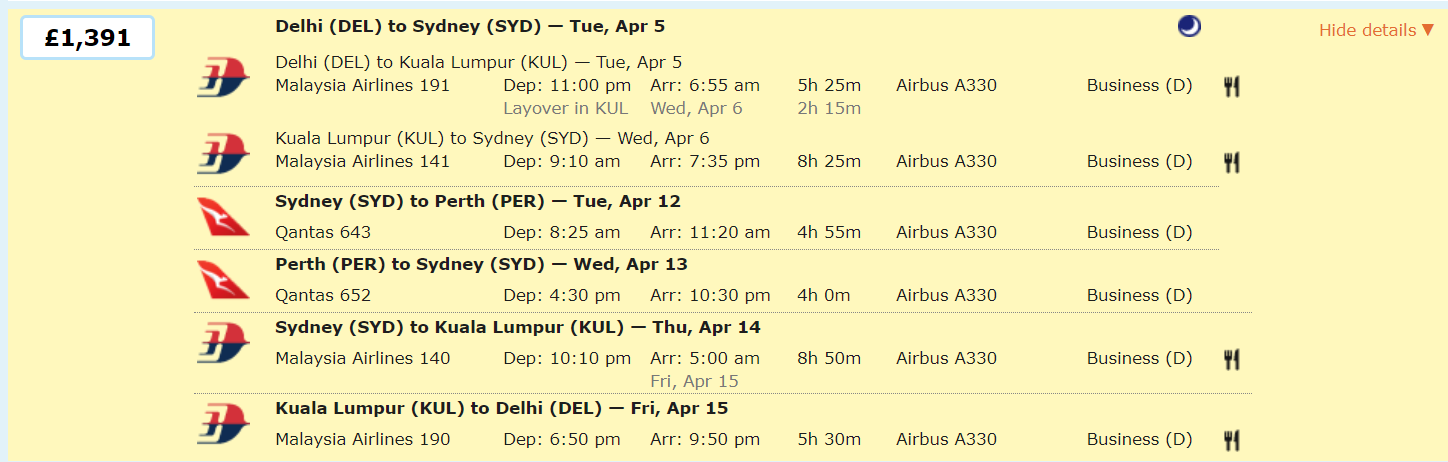Click Malaysia Airlines logo for flight 190
This screenshot has height=462, width=1448.
click(223, 423)
